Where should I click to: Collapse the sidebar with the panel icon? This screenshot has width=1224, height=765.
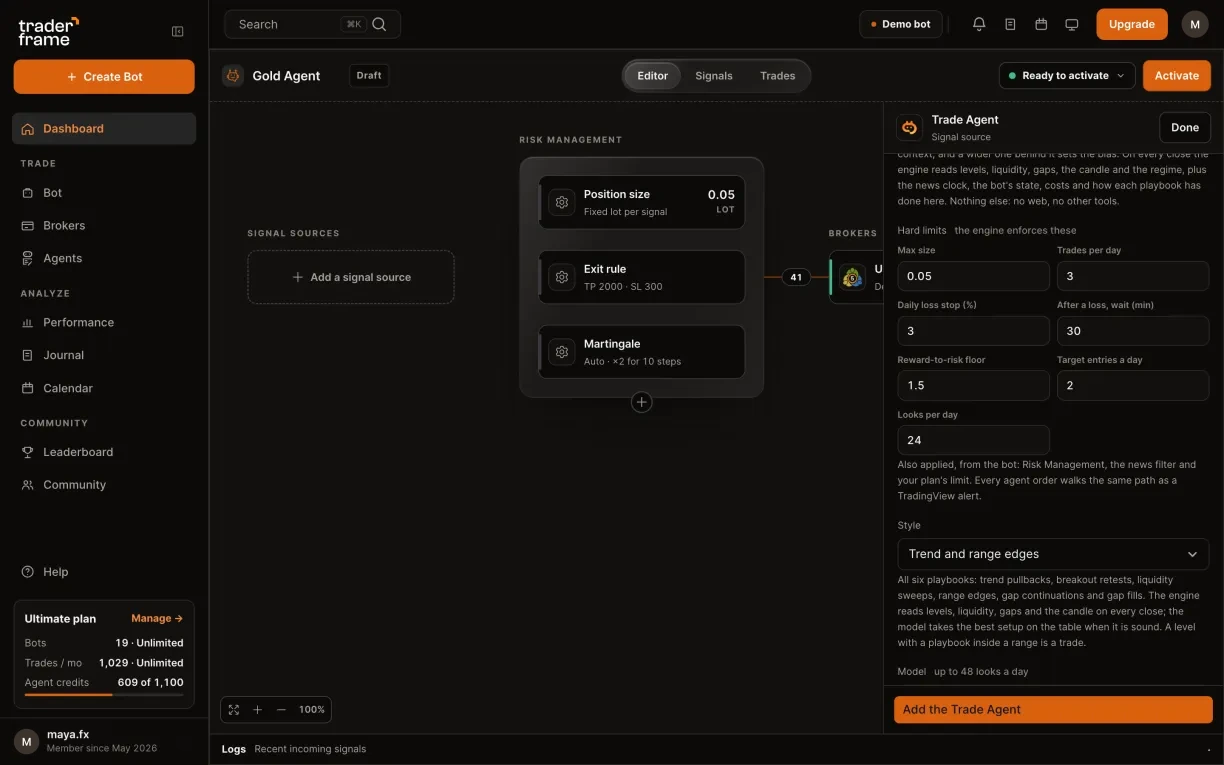click(x=178, y=31)
